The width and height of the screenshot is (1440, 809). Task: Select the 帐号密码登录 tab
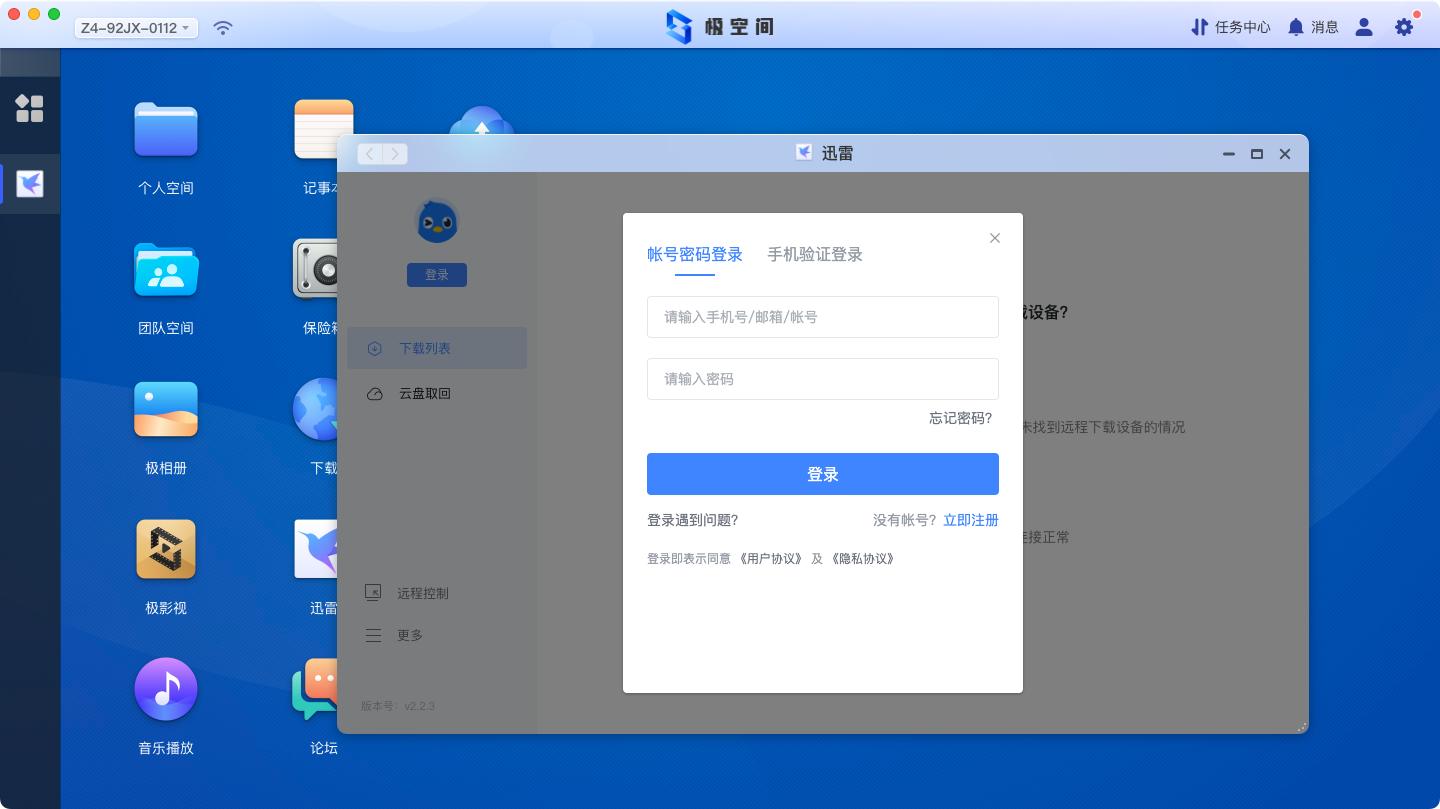coord(694,254)
